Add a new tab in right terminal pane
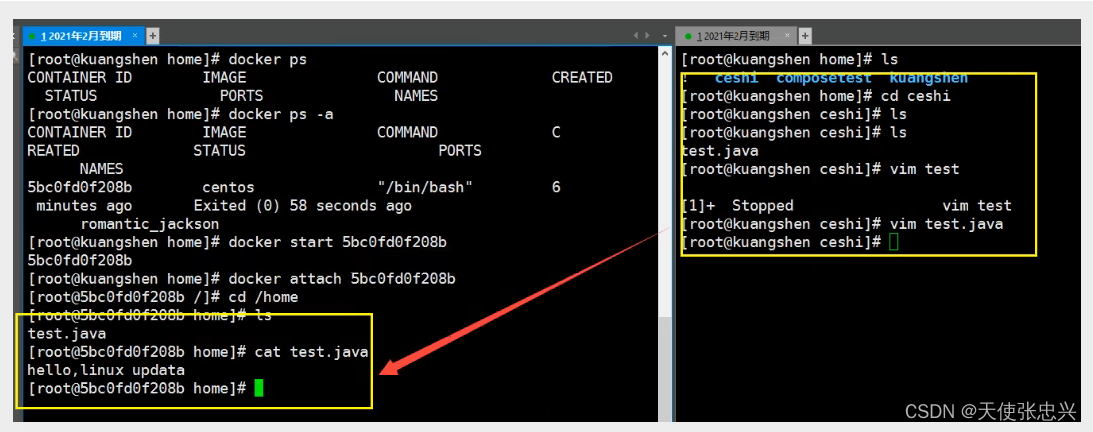Image resolution: width=1093 pixels, height=432 pixels. pyautogui.click(x=805, y=36)
